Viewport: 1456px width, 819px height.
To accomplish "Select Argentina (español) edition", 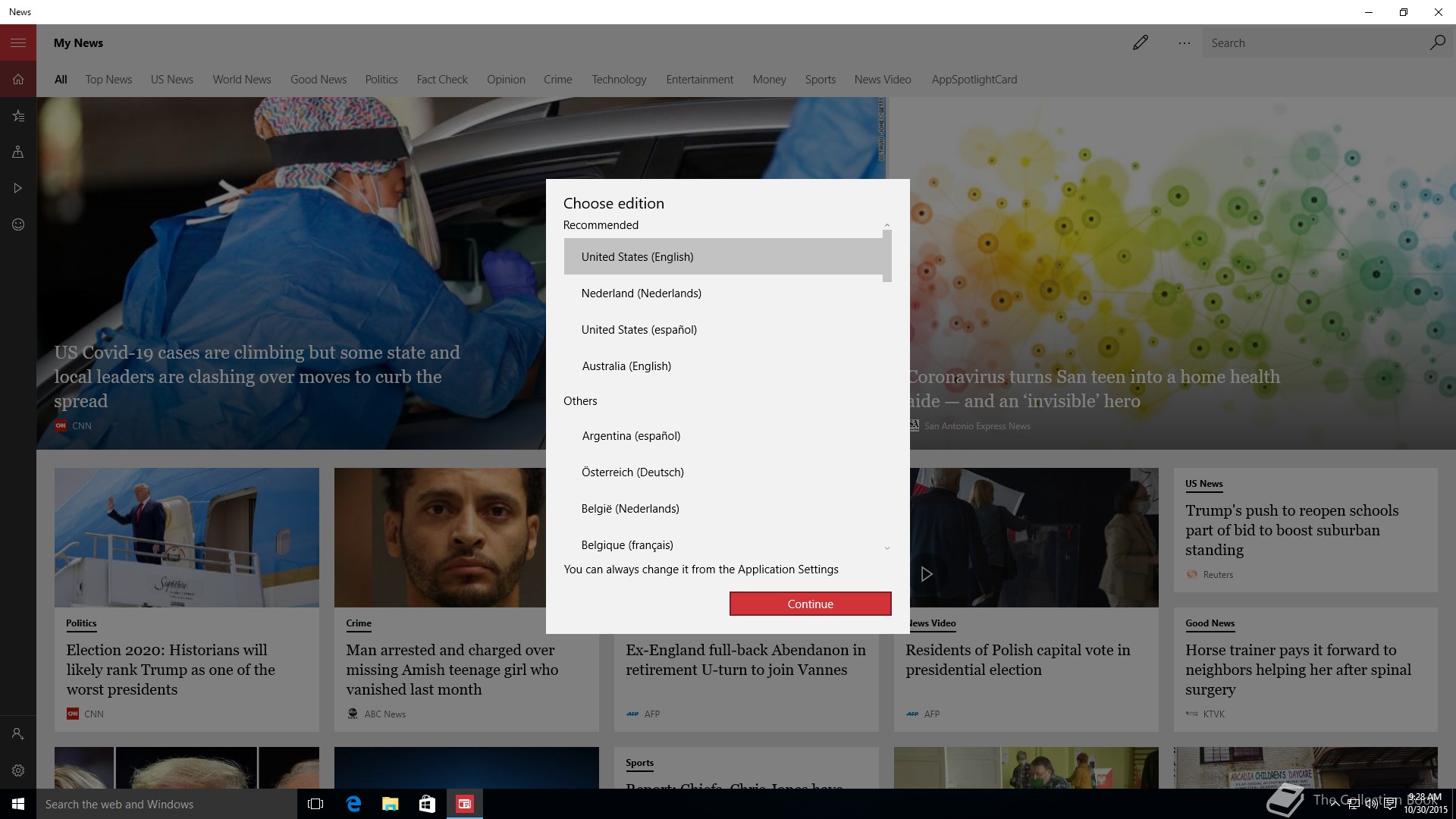I will (x=723, y=435).
